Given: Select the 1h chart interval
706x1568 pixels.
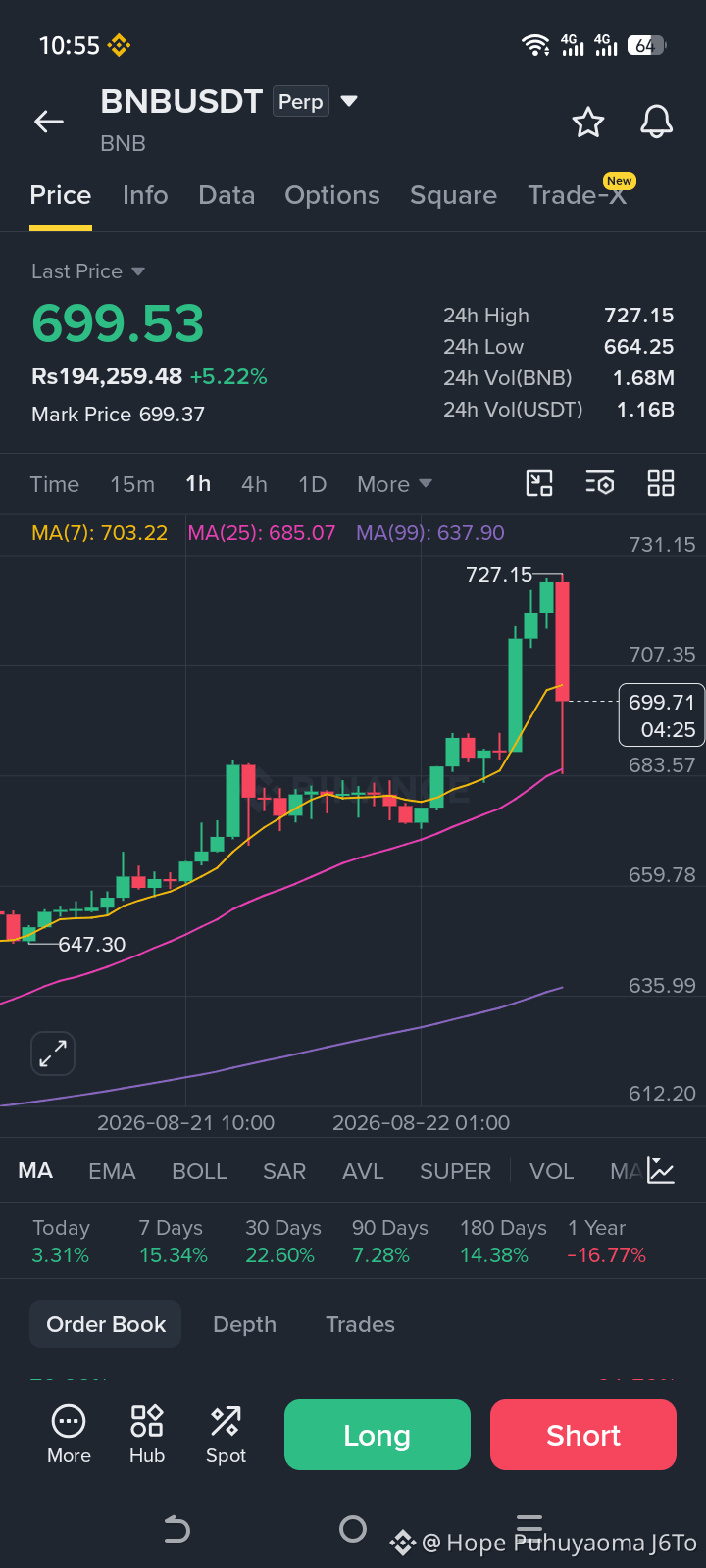Looking at the screenshot, I should click(198, 484).
